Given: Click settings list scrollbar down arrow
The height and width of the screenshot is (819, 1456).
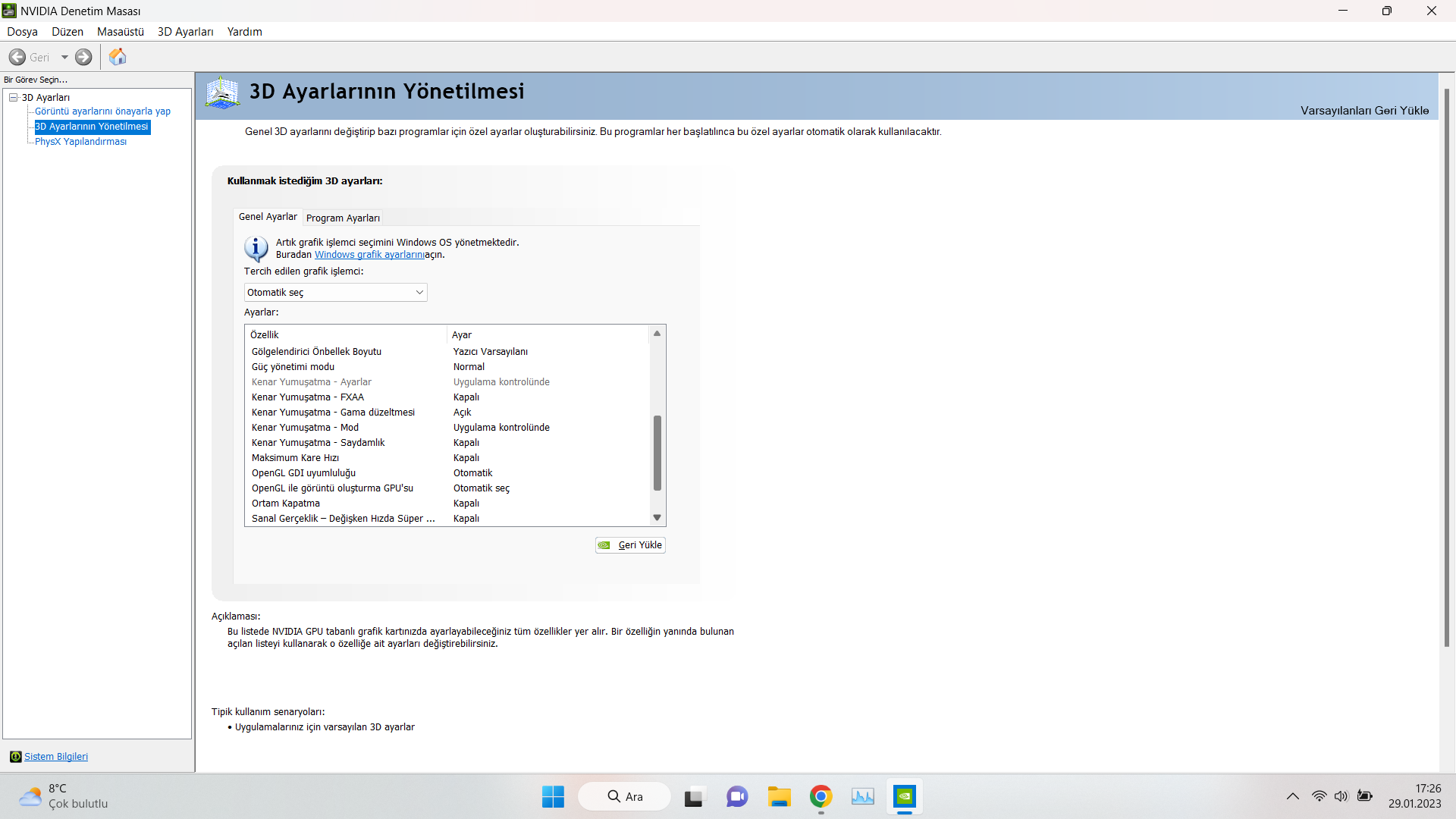Looking at the screenshot, I should pos(657,518).
